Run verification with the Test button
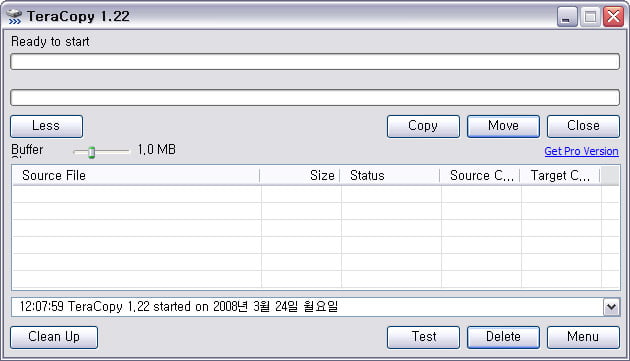Image resolution: width=630 pixels, height=361 pixels. tap(423, 337)
